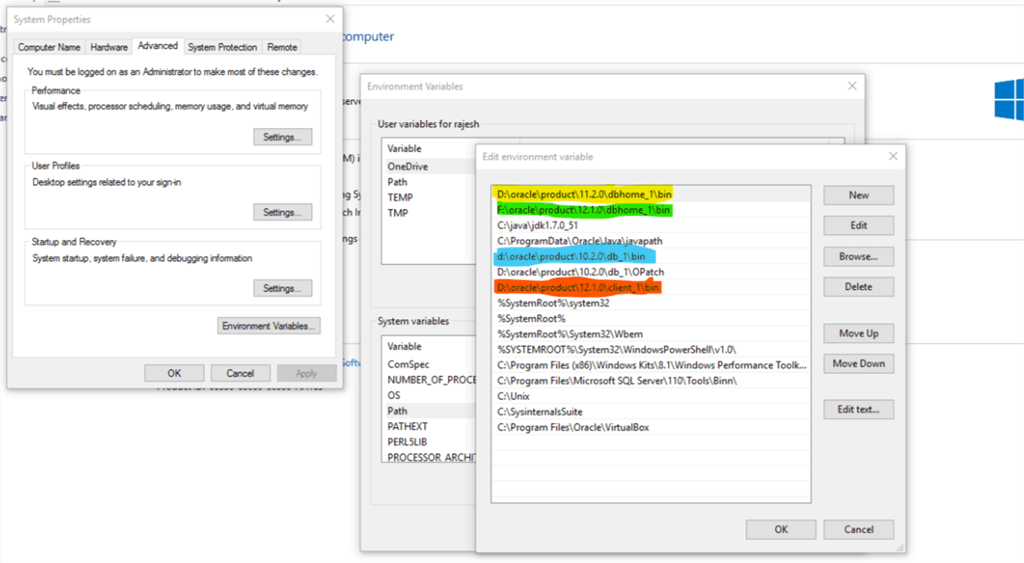Select D:\oracle\product\12.1.0\client_1\bin entry

pos(650,287)
